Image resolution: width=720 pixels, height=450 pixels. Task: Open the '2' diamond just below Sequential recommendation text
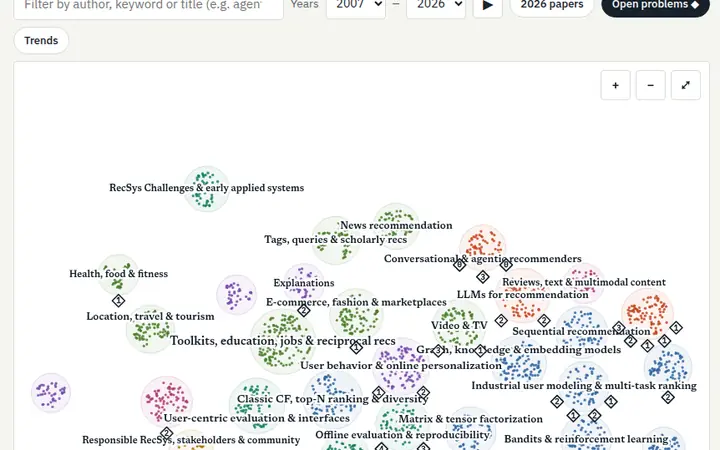[x=630, y=341]
